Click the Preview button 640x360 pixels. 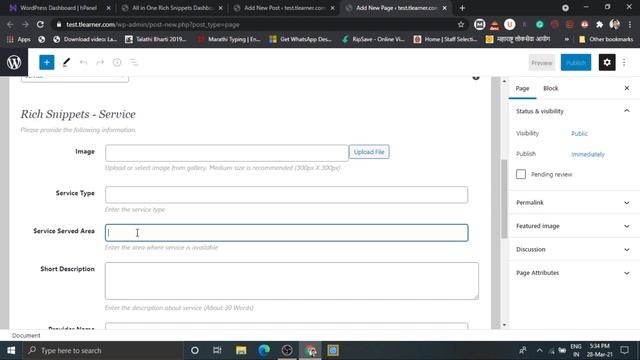pyautogui.click(x=542, y=63)
